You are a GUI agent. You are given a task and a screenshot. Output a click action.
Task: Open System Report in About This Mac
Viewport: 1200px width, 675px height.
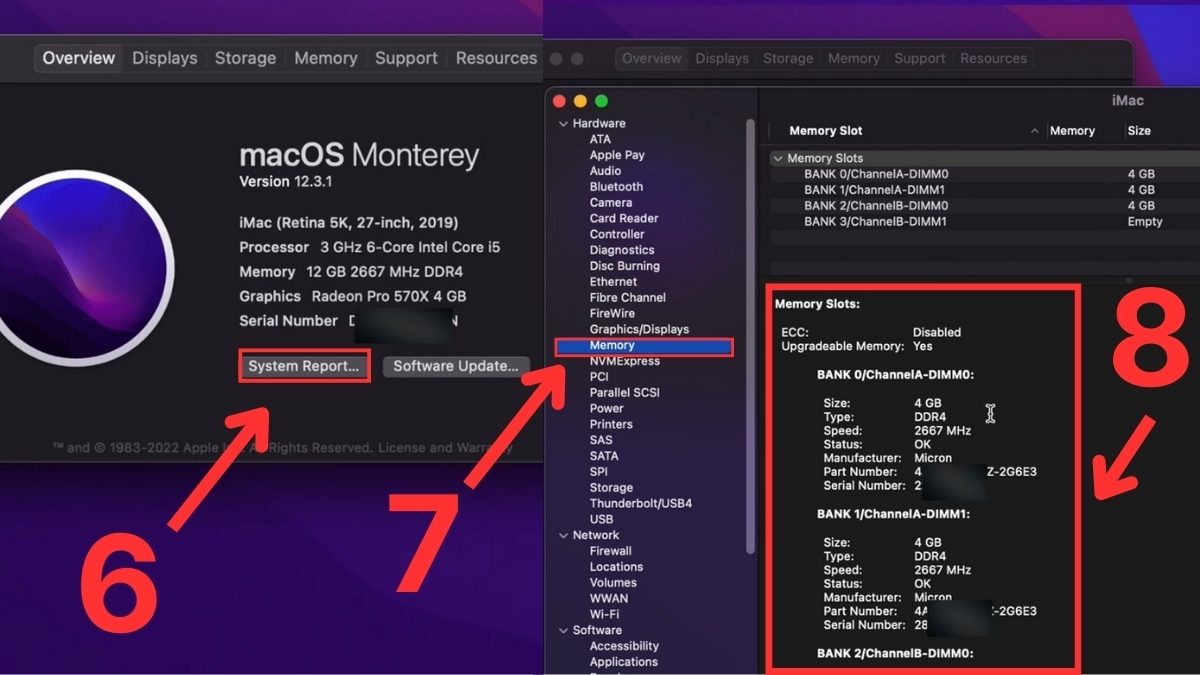tap(304, 366)
